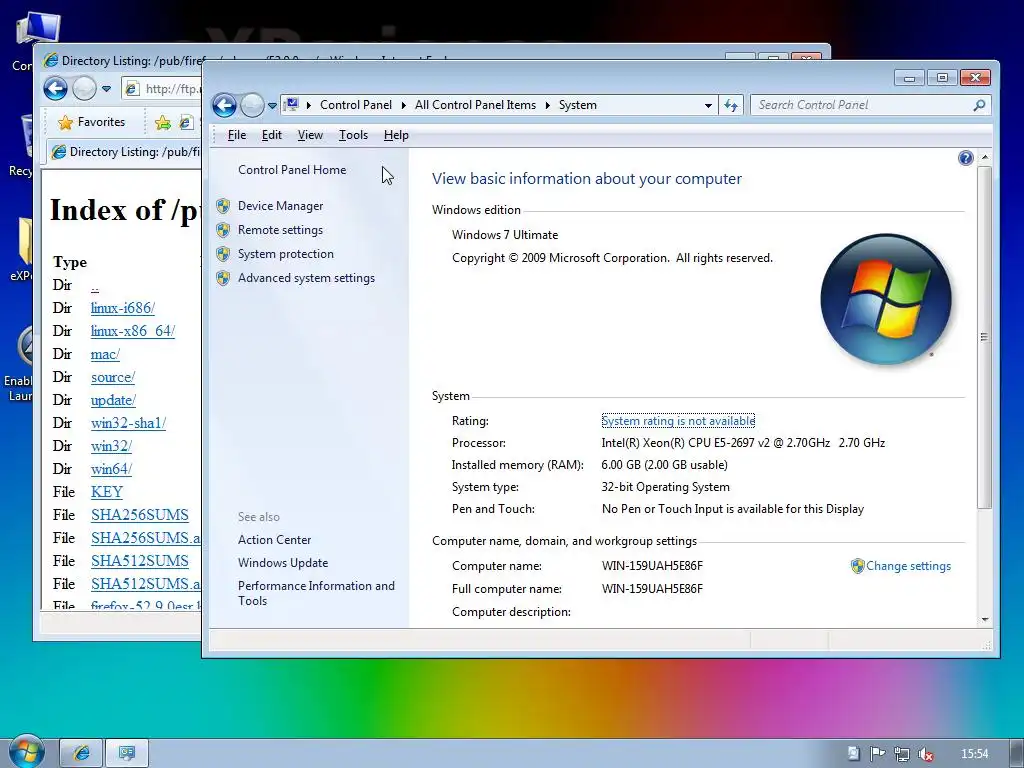Open the update/ directory link
The image size is (1024, 768).
(113, 400)
